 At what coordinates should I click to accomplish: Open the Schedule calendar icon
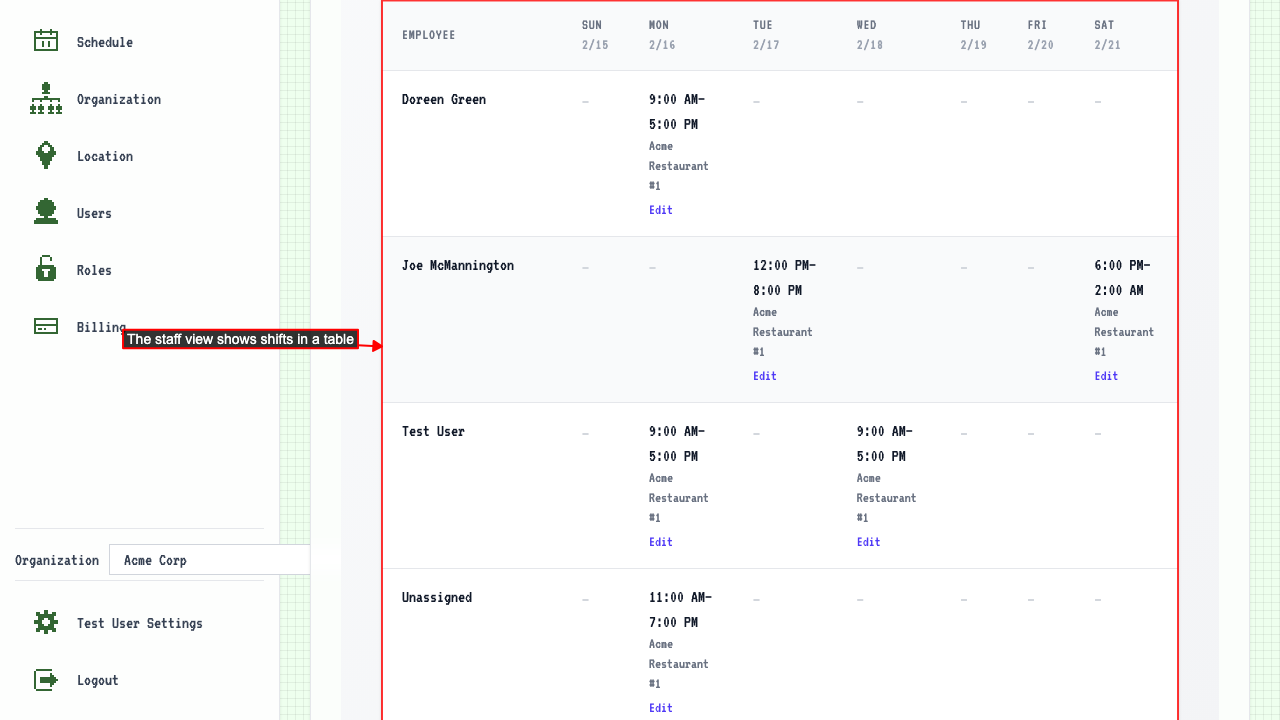[x=45, y=41]
